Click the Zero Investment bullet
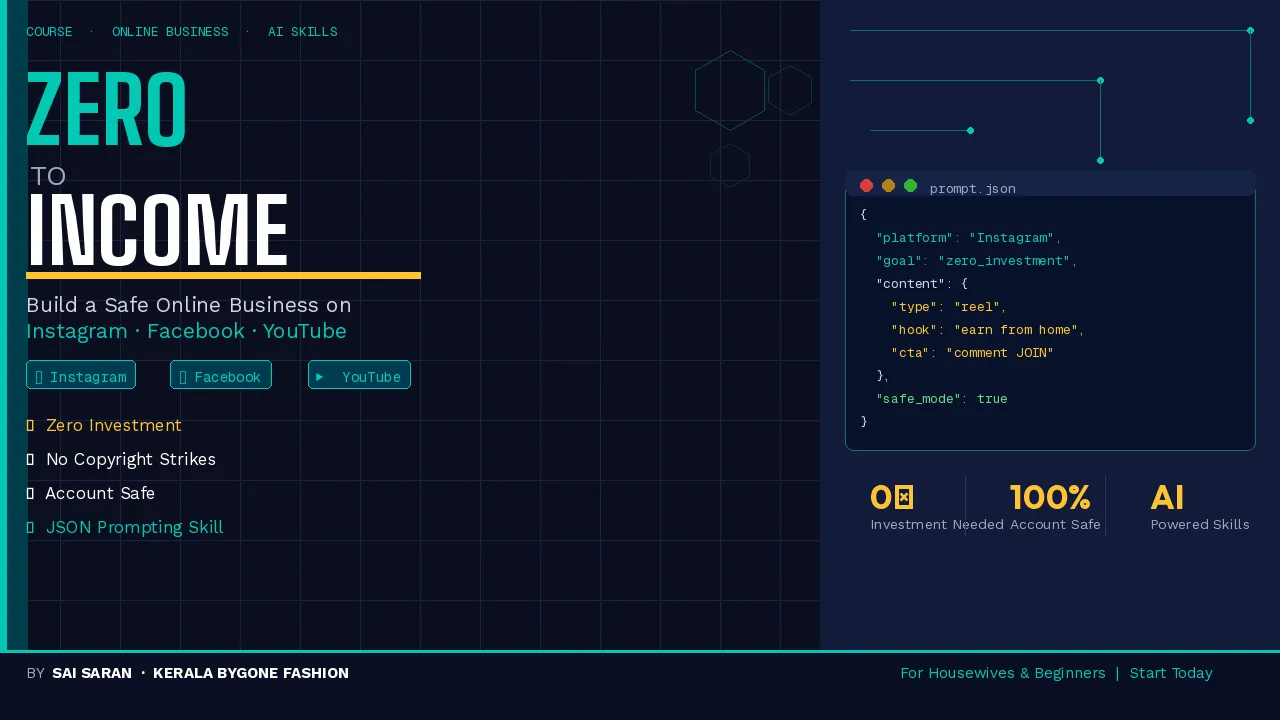 104,425
